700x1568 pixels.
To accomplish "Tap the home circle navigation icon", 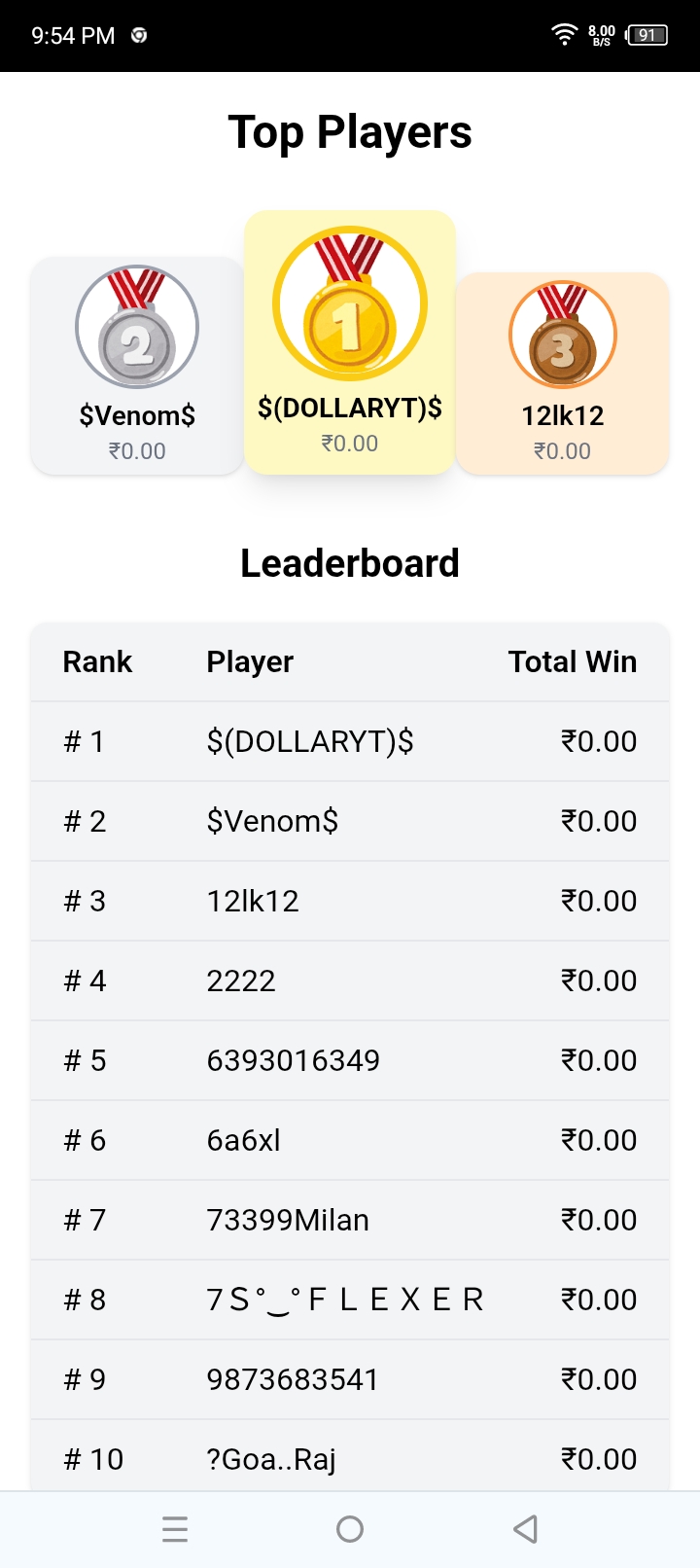I will click(350, 1529).
